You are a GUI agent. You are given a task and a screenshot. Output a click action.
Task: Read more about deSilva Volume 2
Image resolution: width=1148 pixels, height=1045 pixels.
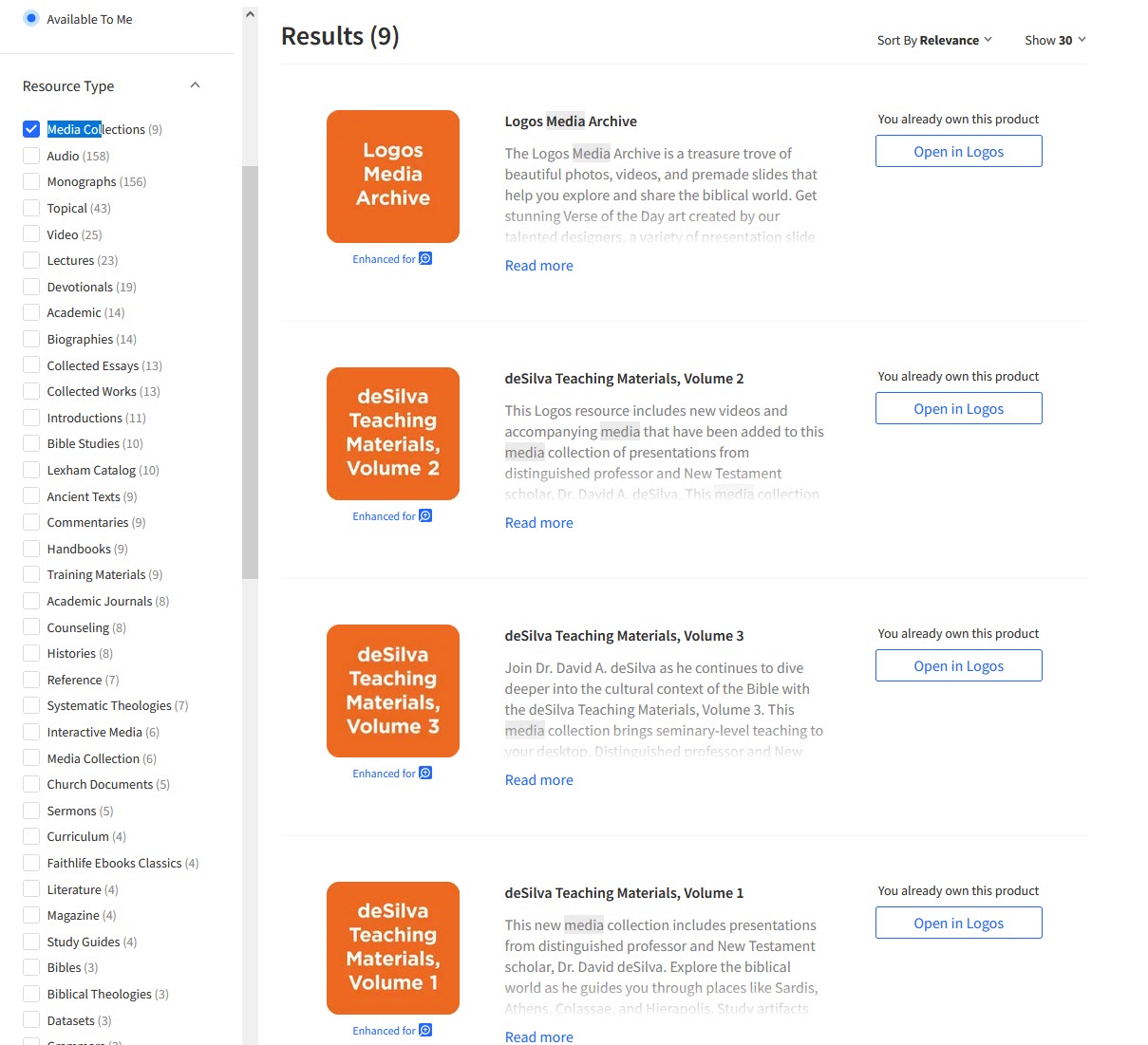tap(538, 523)
